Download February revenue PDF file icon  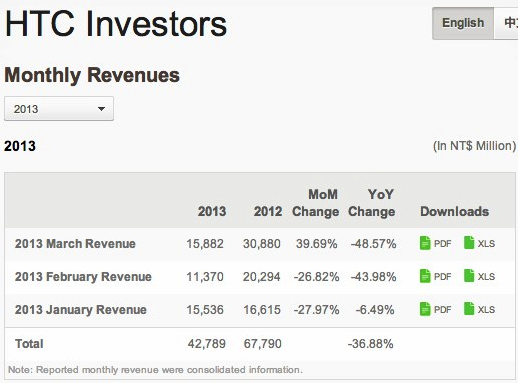425,276
